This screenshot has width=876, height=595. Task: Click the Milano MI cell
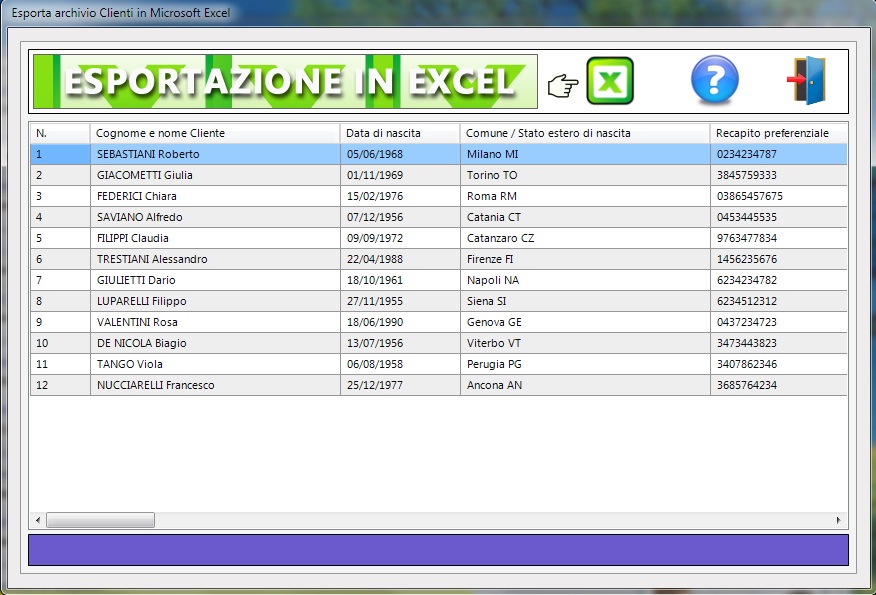[585, 154]
